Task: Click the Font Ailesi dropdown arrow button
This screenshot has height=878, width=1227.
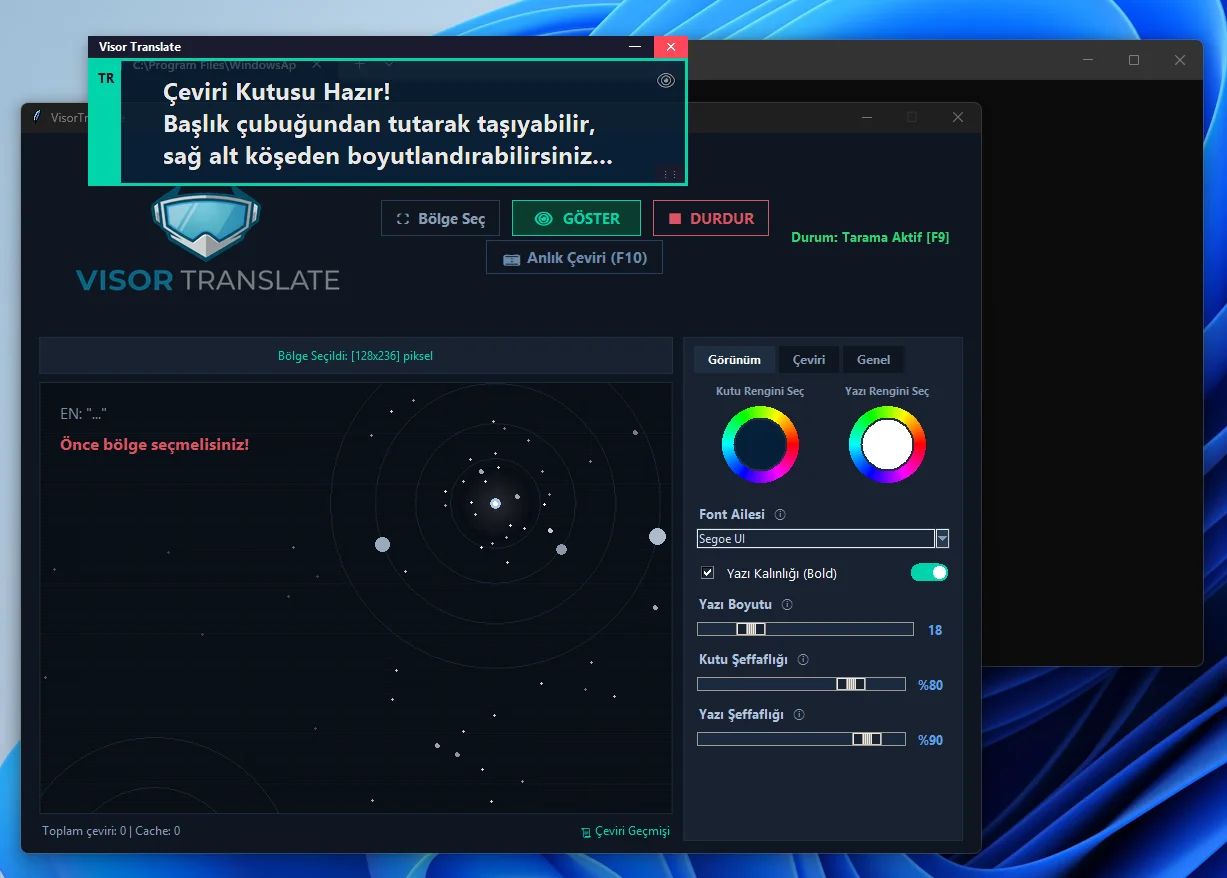Action: coord(942,539)
